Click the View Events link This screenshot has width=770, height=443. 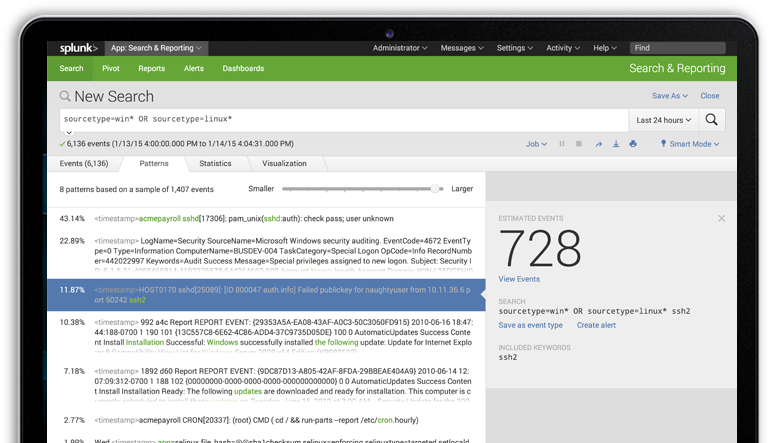(x=519, y=279)
